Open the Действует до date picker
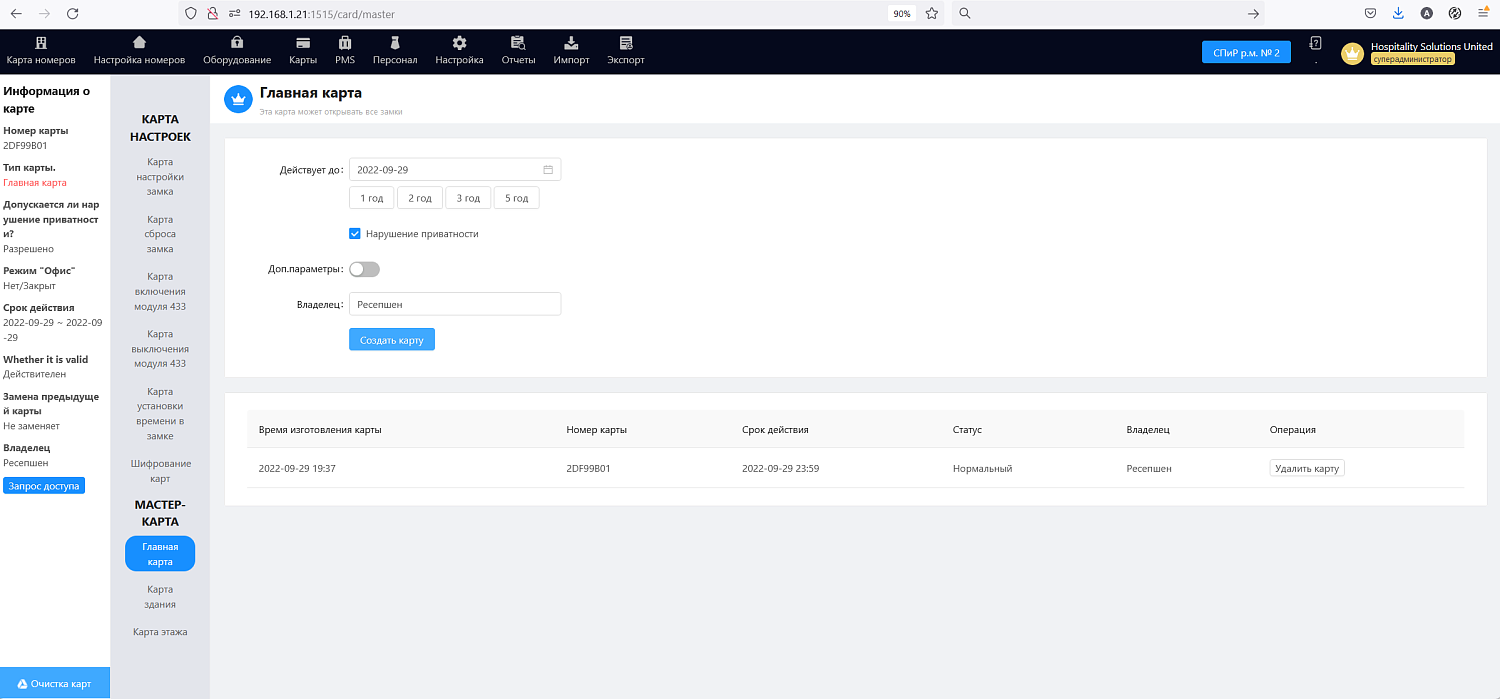Viewport: 1500px width, 699px height. coord(454,170)
